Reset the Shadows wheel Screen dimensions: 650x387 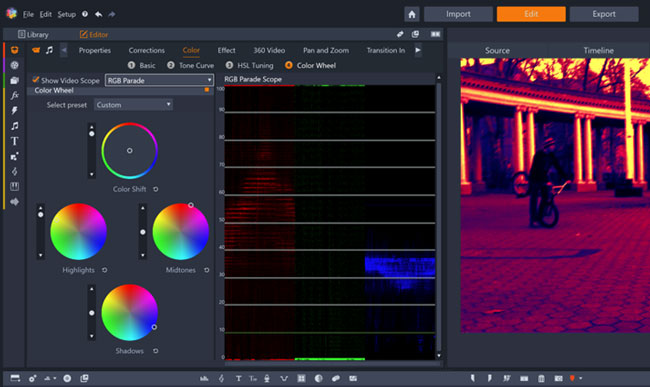(x=155, y=351)
